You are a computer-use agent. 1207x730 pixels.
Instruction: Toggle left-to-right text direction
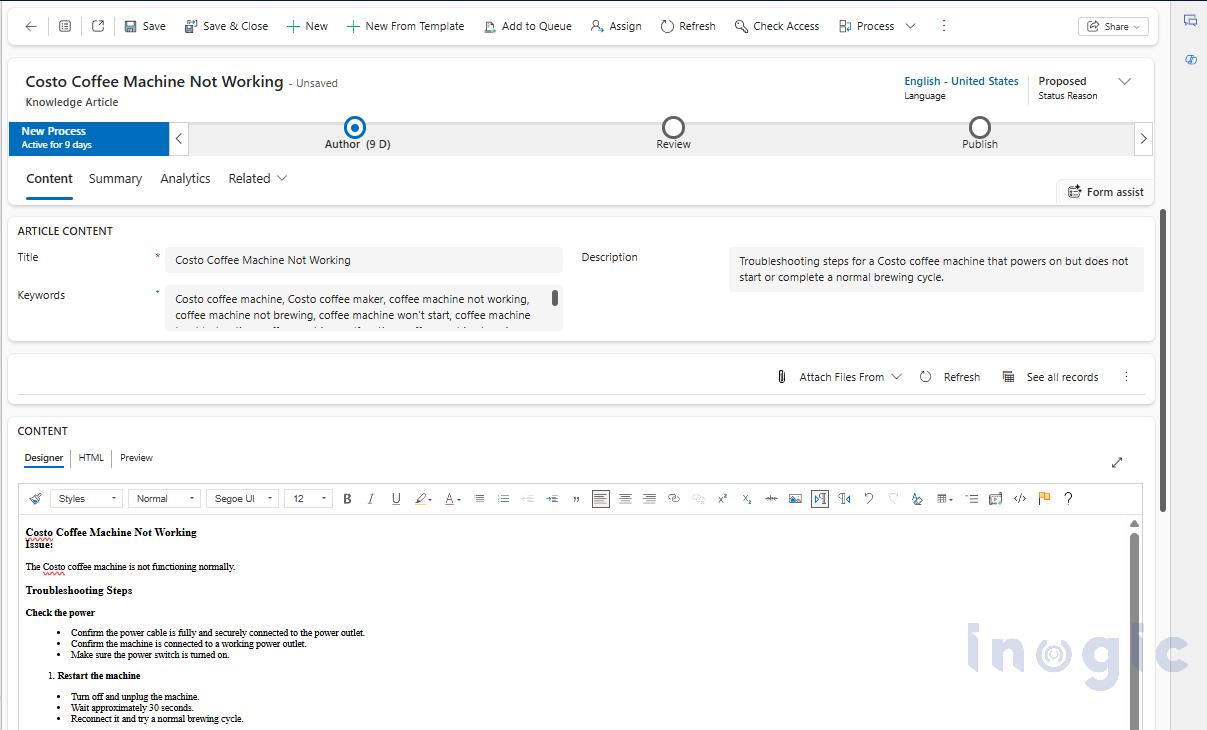pyautogui.click(x=820, y=498)
